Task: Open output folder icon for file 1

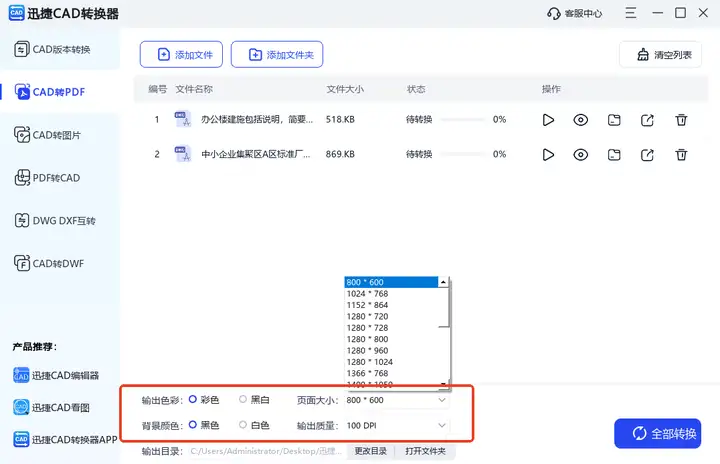Action: [614, 120]
